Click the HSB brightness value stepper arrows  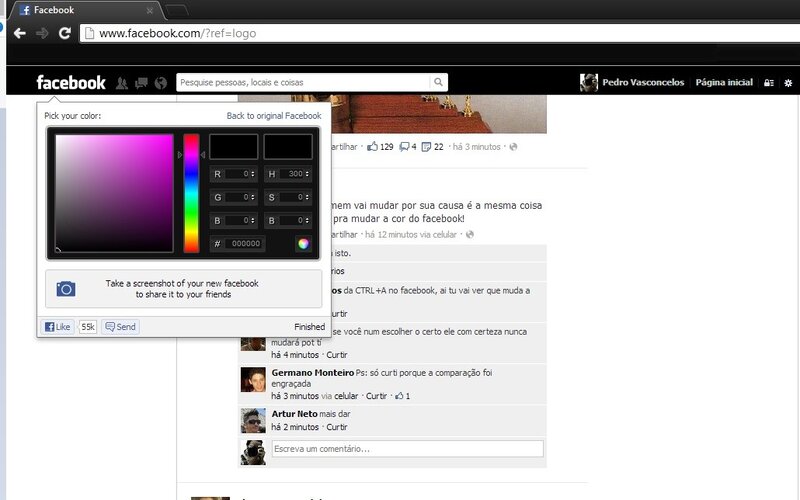pyautogui.click(x=307, y=220)
